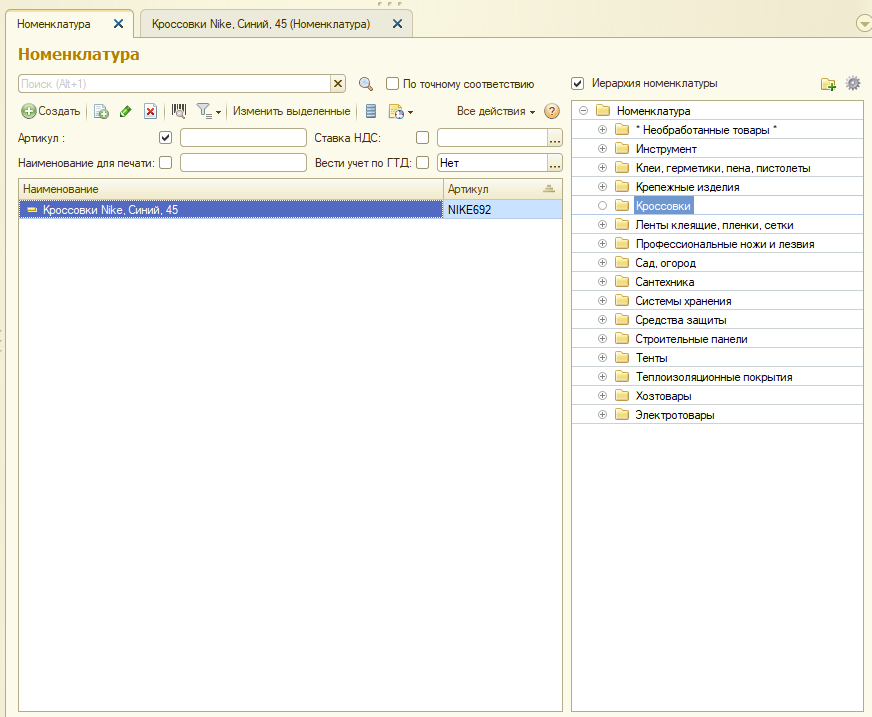
Task: Expand the Инструмент folder in the tree
Action: [602, 149]
